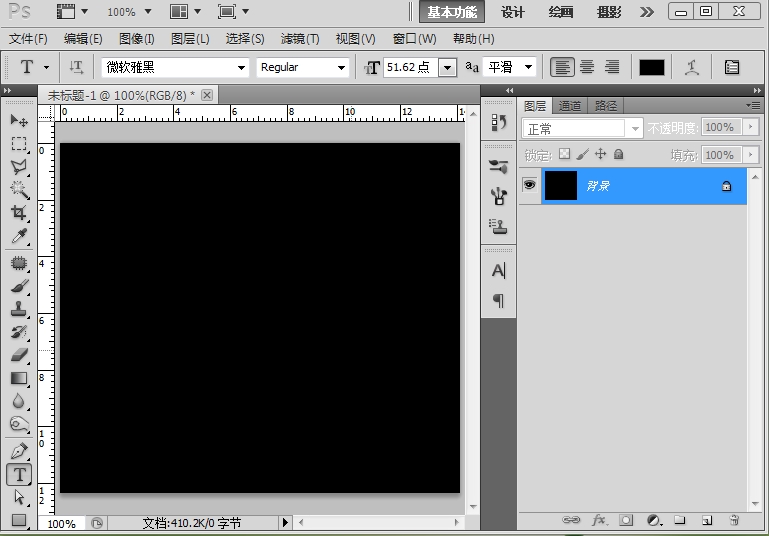The height and width of the screenshot is (536, 769).
Task: Open the Create Warped Text dialog
Action: (x=692, y=67)
